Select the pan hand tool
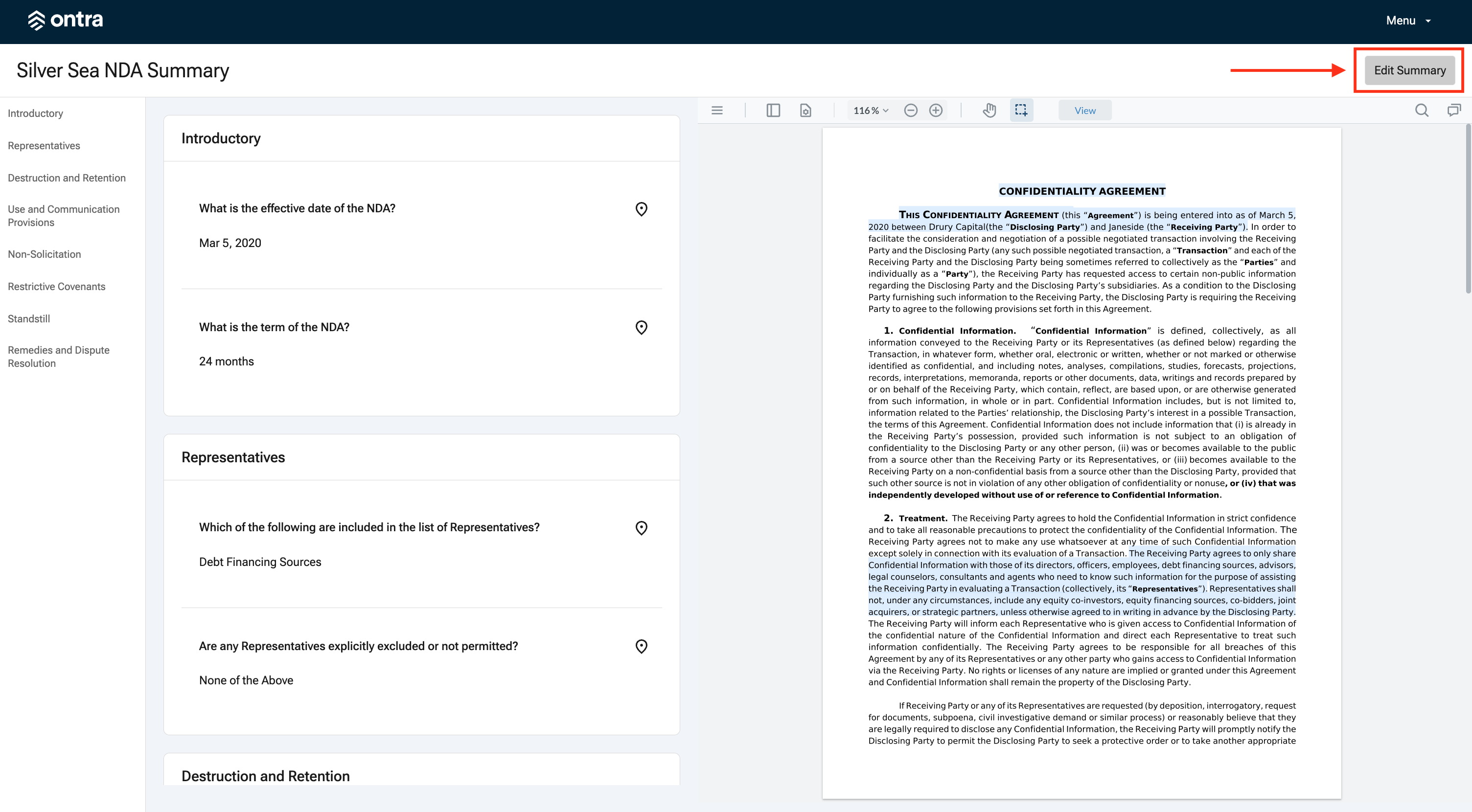This screenshot has height=812, width=1472. pos(989,110)
